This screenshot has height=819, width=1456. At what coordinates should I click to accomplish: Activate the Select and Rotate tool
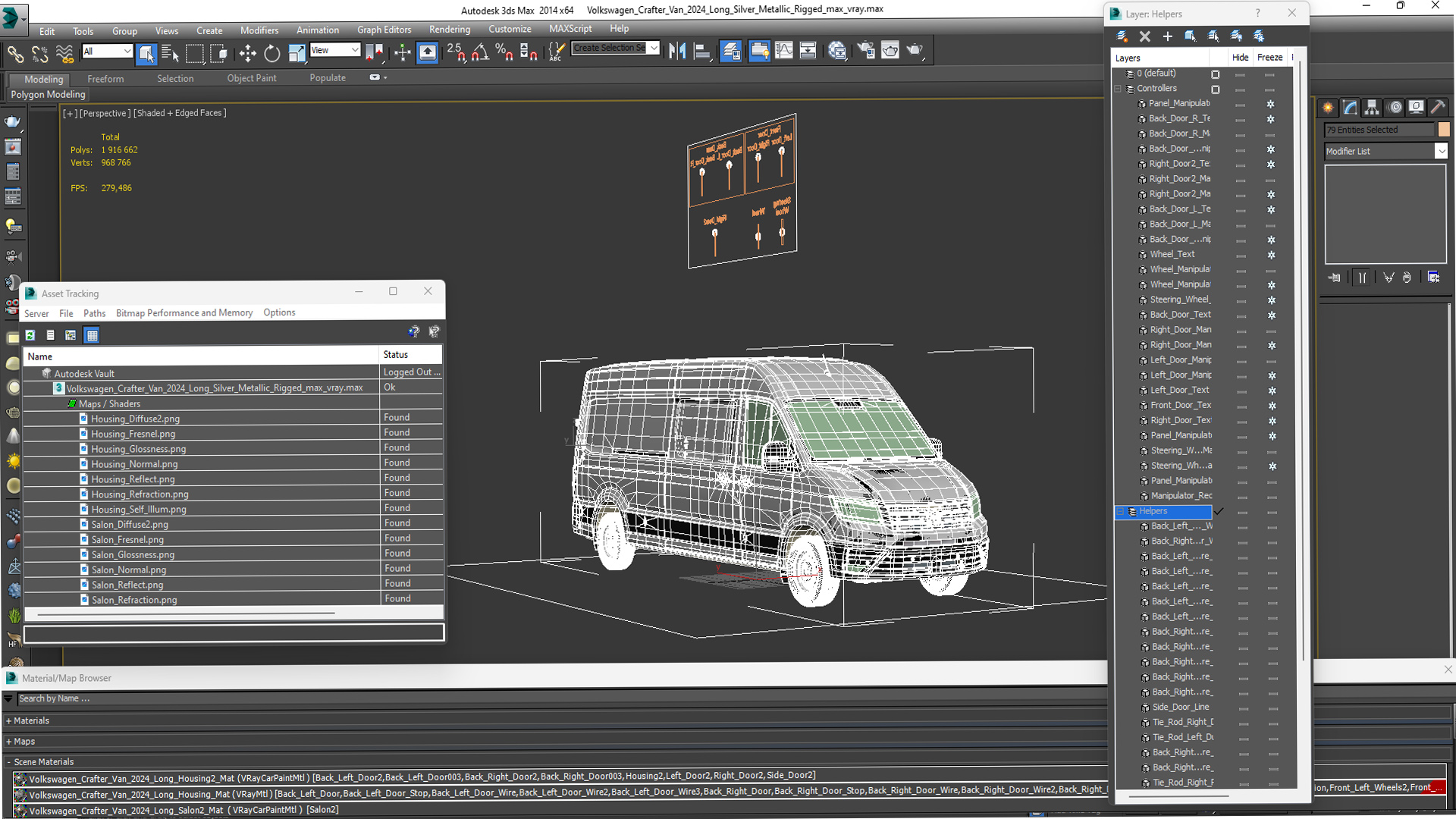(x=271, y=52)
